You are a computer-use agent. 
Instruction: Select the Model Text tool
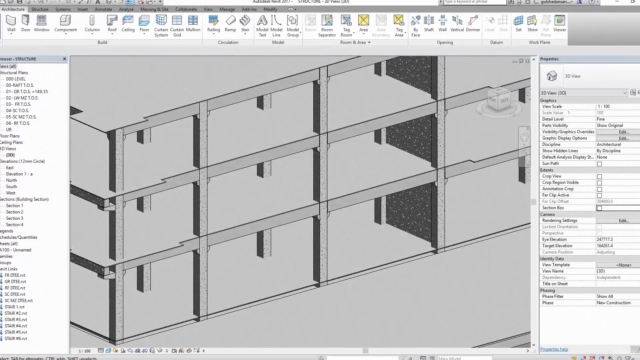[x=262, y=26]
